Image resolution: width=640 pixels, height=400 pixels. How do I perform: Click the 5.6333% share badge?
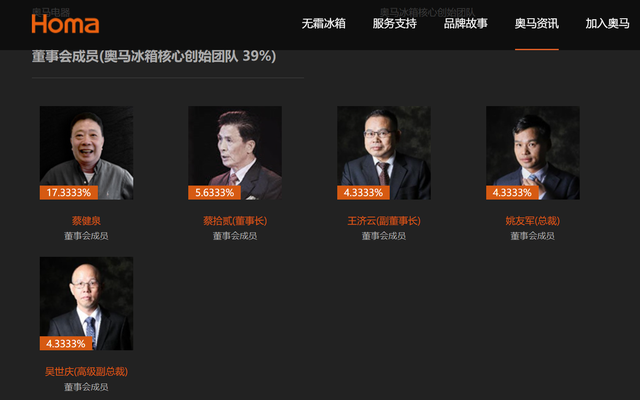pos(214,193)
